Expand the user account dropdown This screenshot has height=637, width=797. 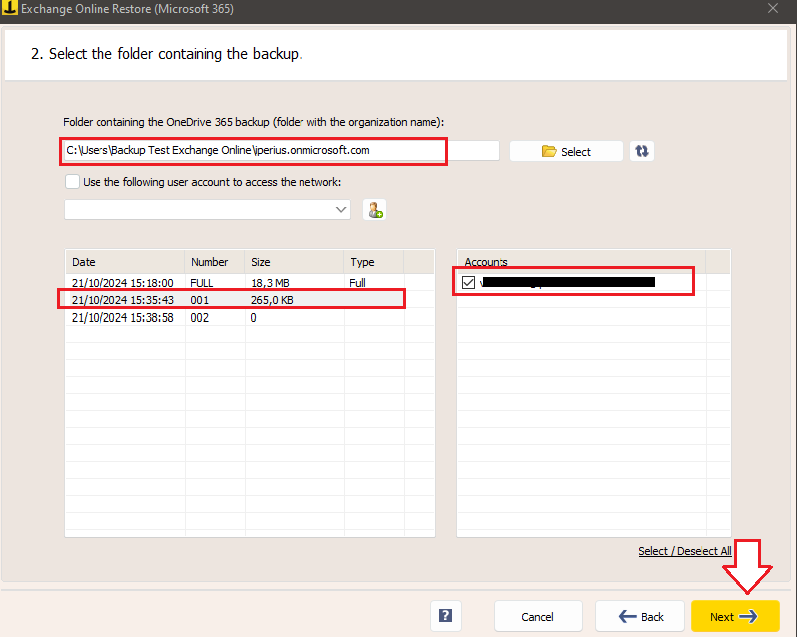pyautogui.click(x=341, y=209)
